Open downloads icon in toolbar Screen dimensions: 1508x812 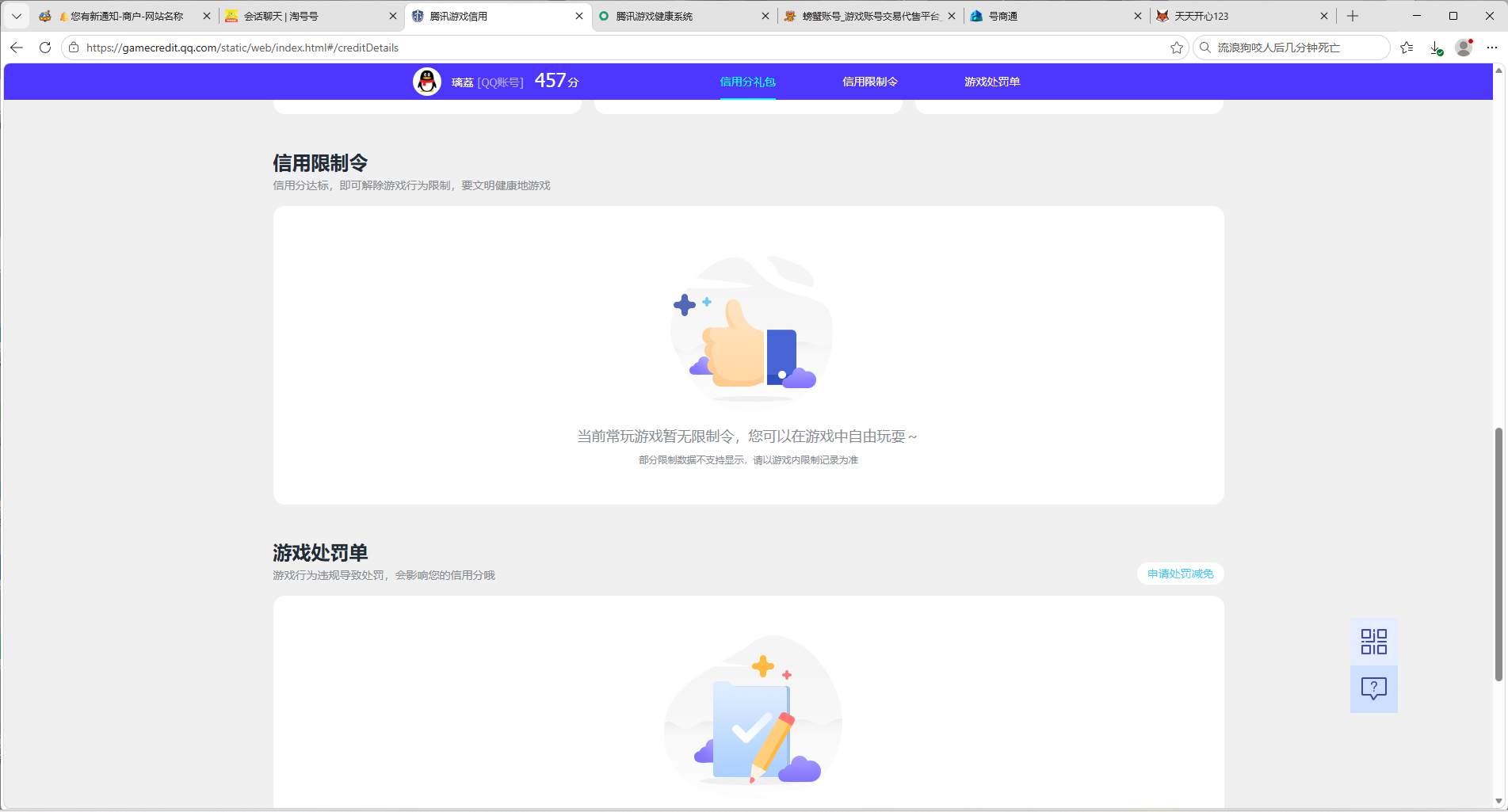coord(1436,48)
